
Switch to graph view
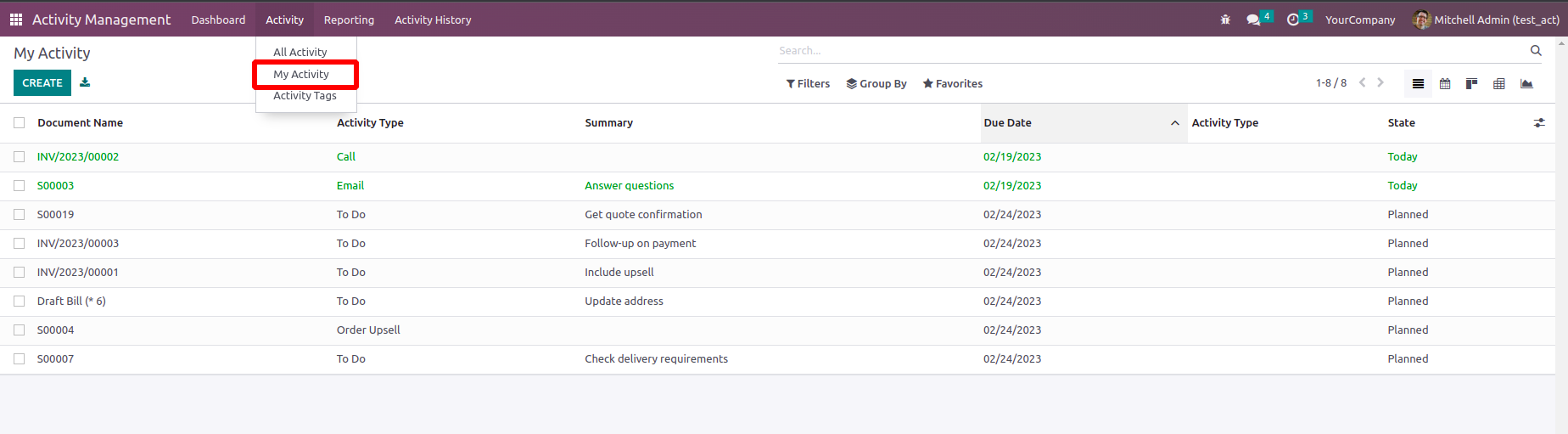pos(1526,83)
